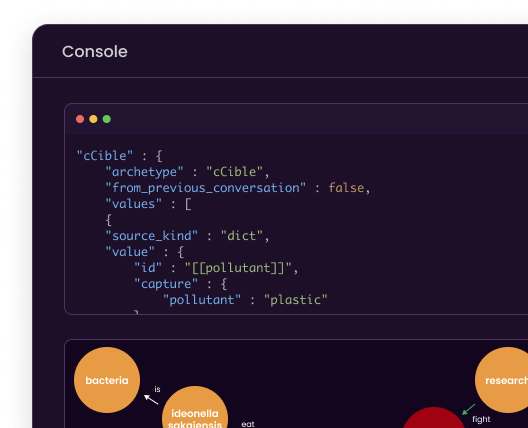The image size is (528, 428).
Task: Click the "source_kind" key
Action: tap(151, 236)
